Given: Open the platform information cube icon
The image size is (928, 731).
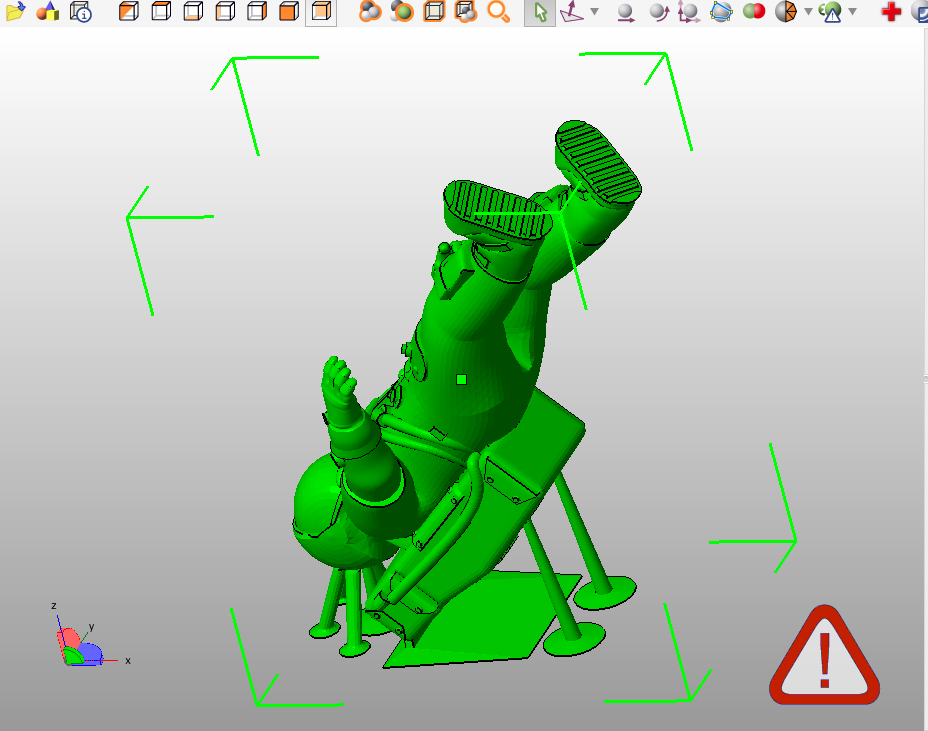Looking at the screenshot, I should [80, 11].
